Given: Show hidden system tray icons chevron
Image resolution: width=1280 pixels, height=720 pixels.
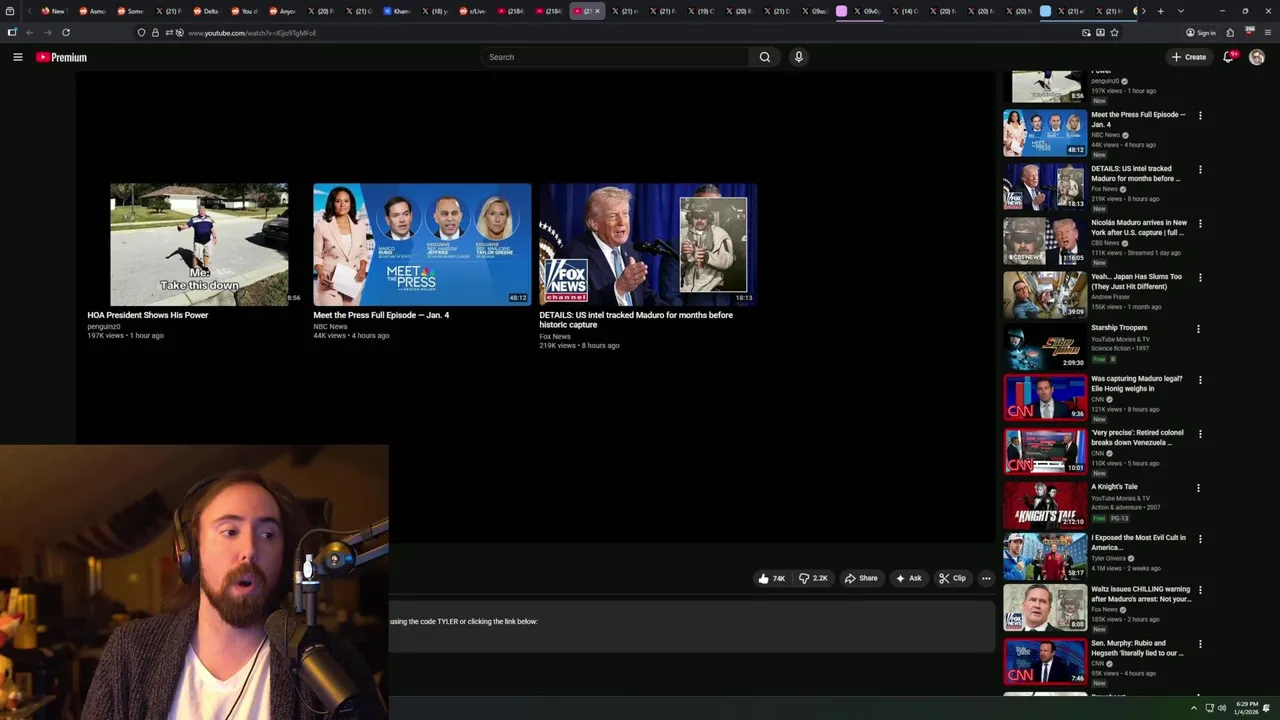Looking at the screenshot, I should click(x=1193, y=708).
